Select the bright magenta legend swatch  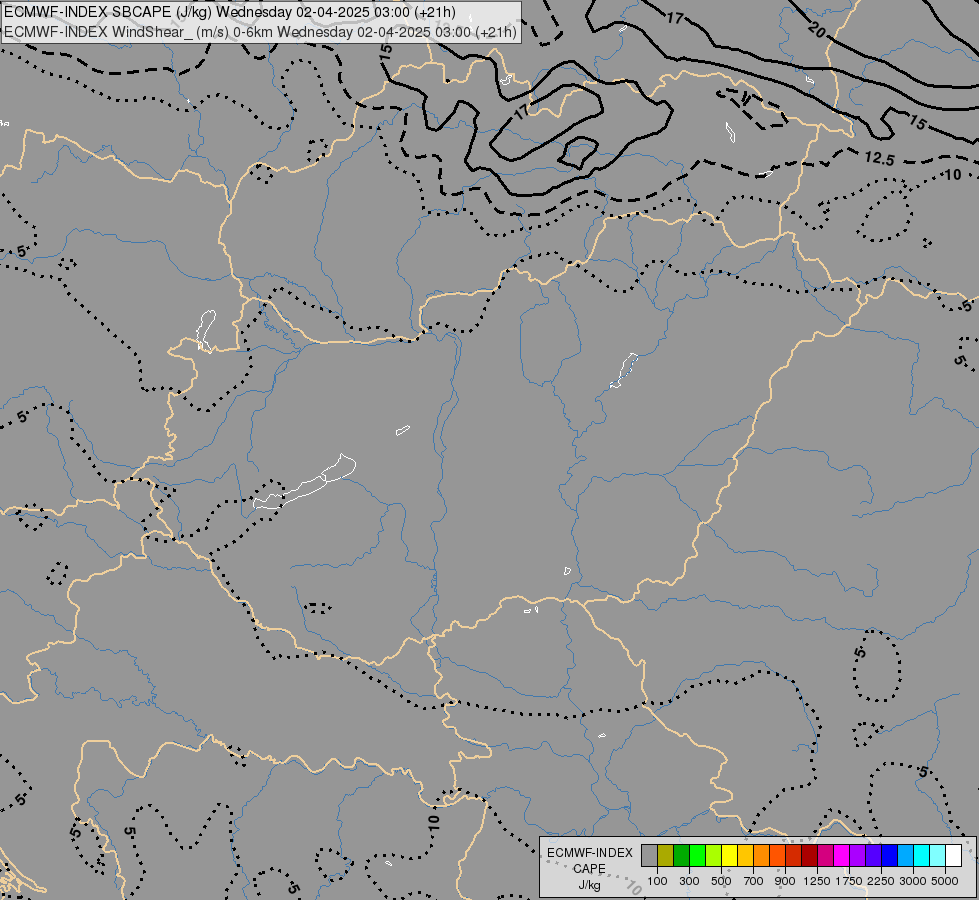point(842,856)
